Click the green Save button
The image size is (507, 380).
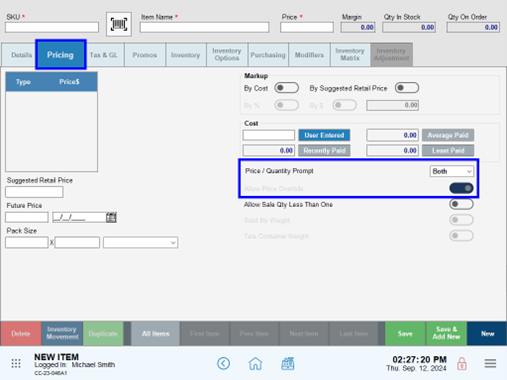[x=405, y=334]
